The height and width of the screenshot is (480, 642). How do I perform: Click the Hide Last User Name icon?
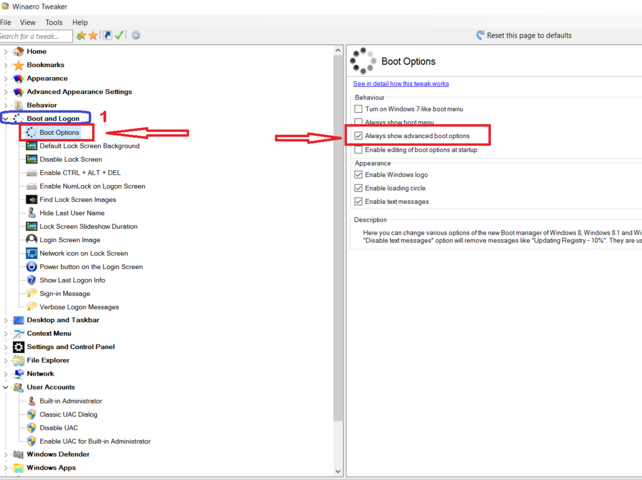point(32,213)
